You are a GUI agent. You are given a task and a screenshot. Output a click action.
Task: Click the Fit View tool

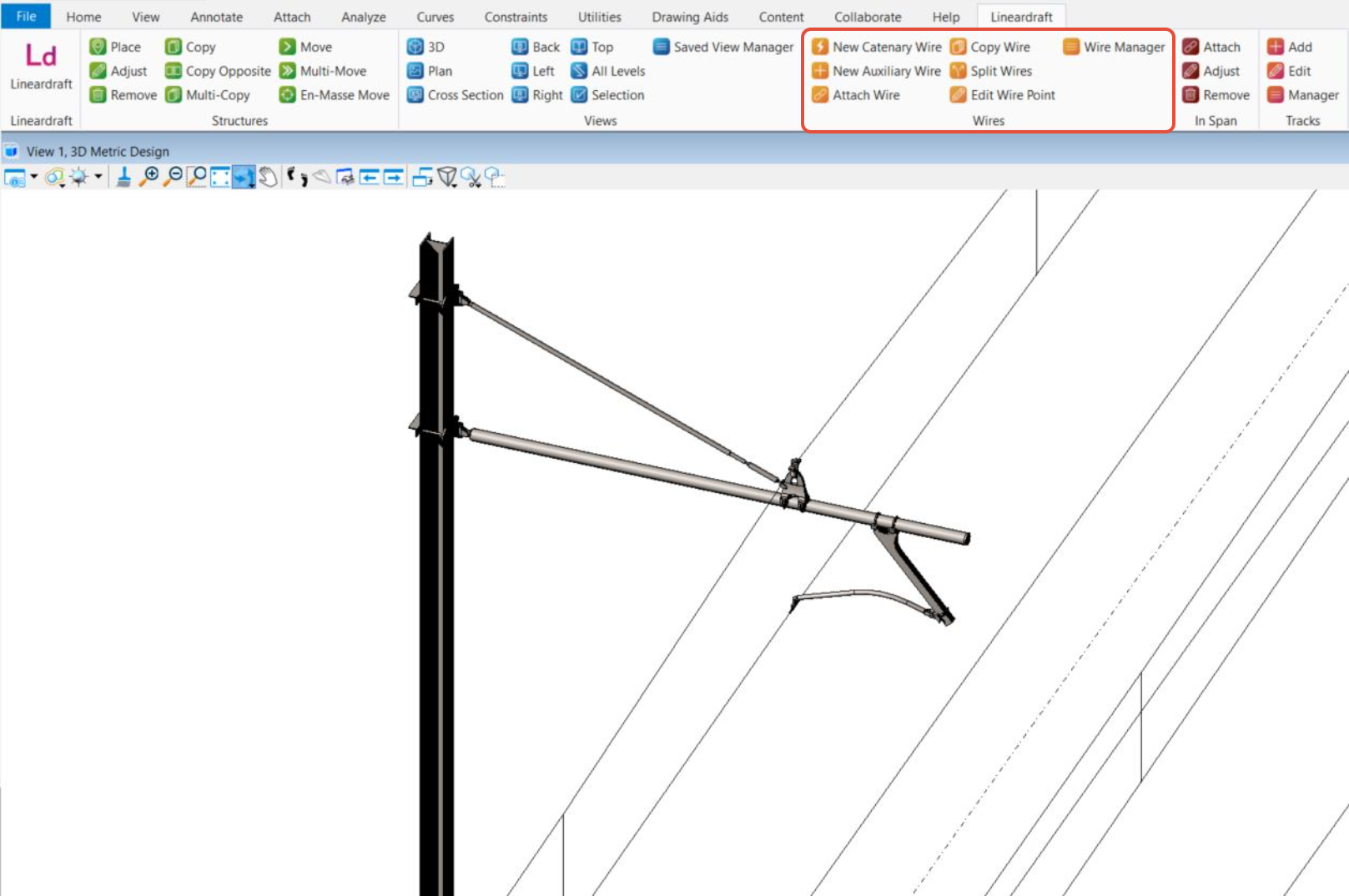click(x=220, y=177)
